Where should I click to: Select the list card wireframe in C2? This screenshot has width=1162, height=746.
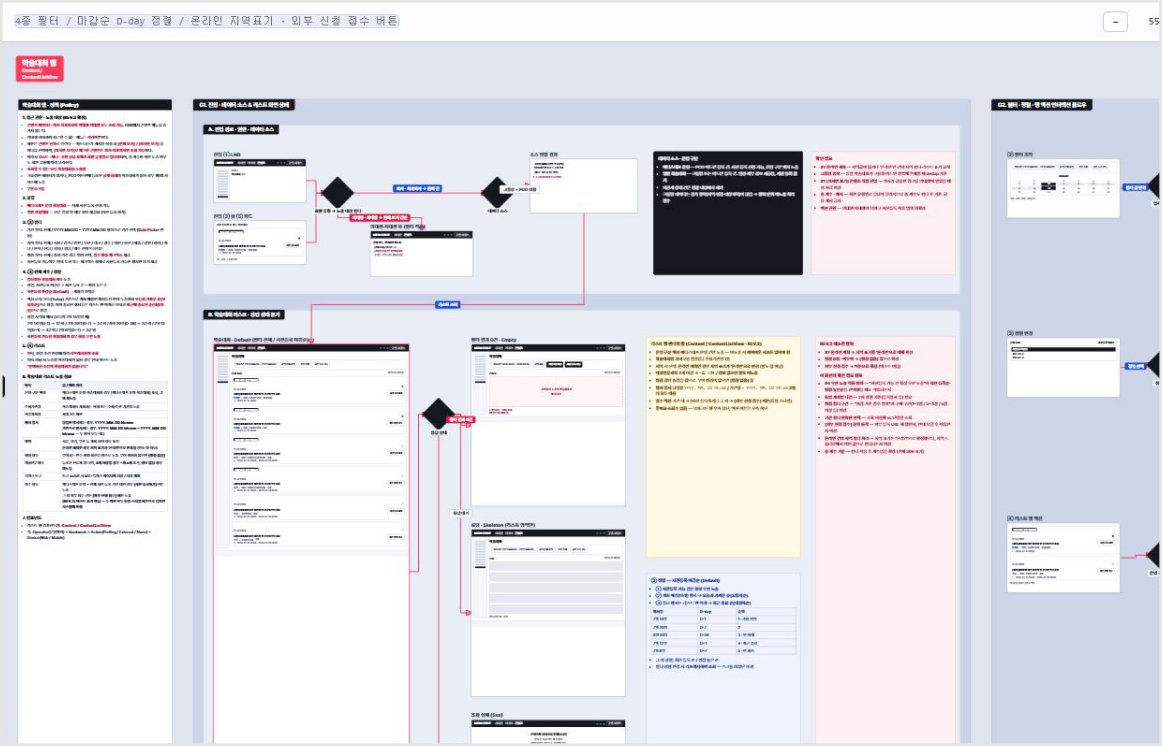[x=1063, y=557]
